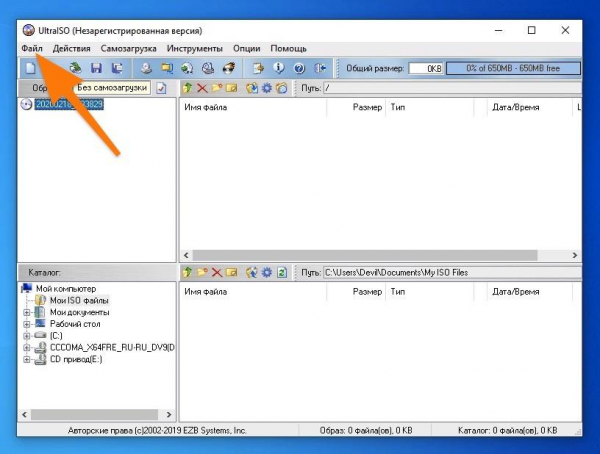This screenshot has height=454, width=600.
Task: Sort image pane by Дата/Время column
Action: coord(529,107)
